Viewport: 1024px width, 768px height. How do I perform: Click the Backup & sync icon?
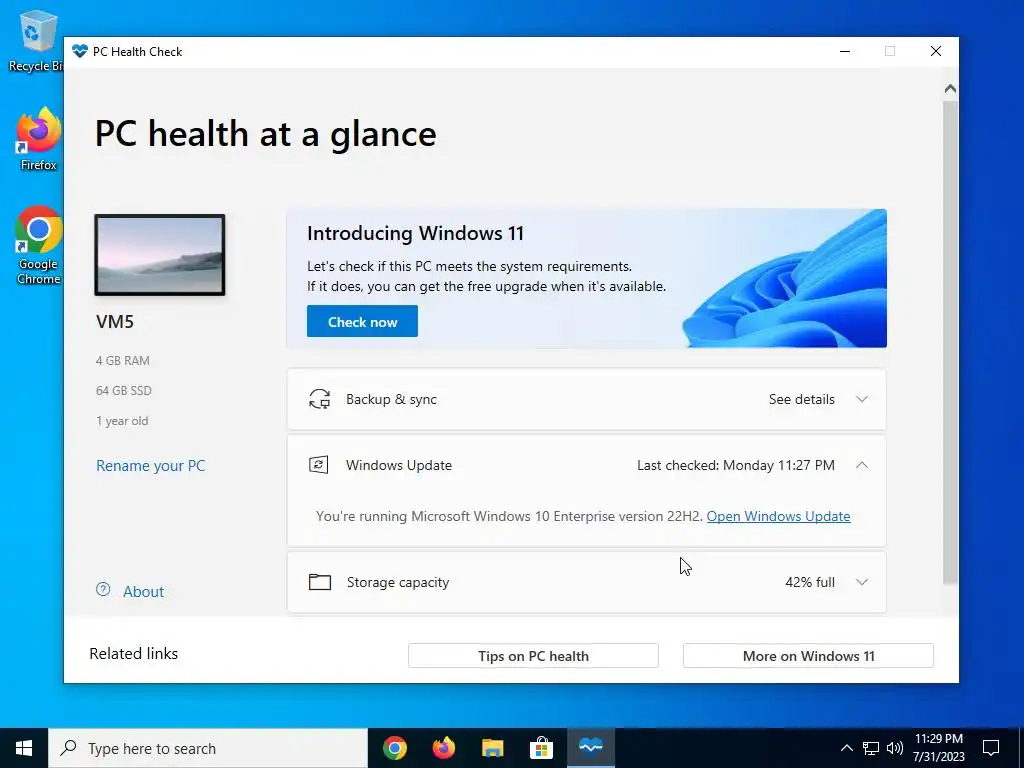click(x=319, y=399)
